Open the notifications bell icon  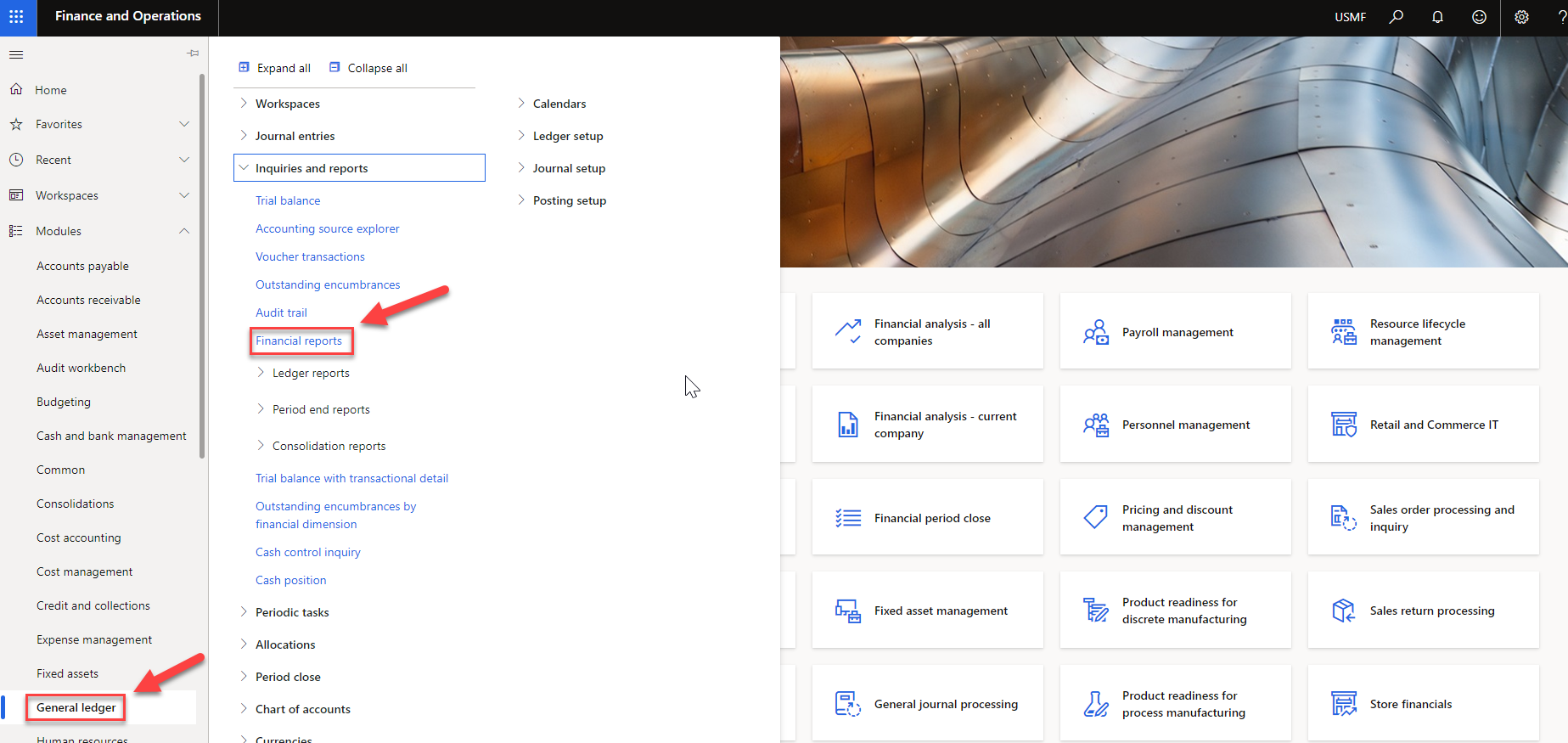[x=1437, y=17]
